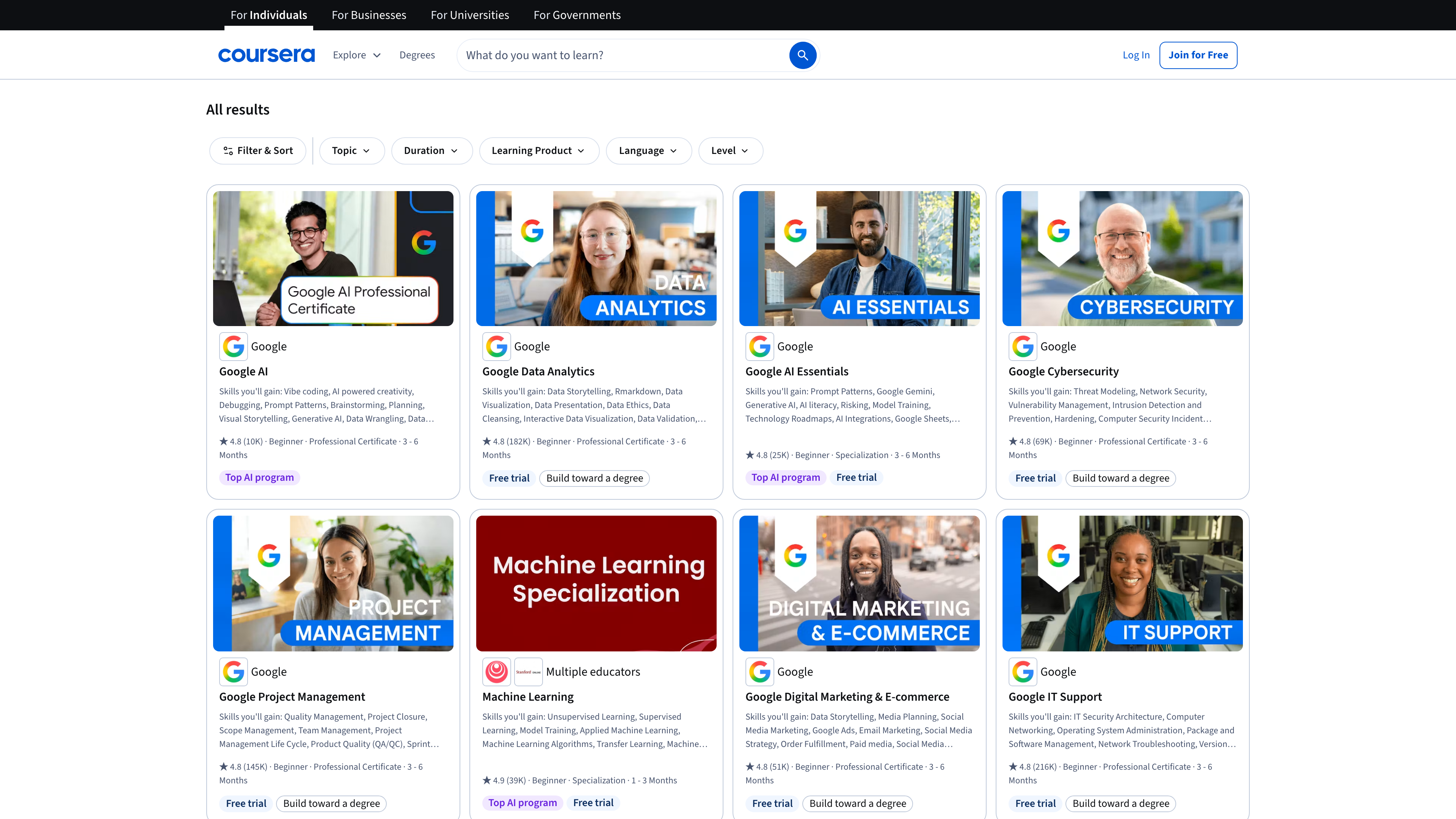Open the Explore dropdown menu
This screenshot has height=819, width=1456.
(357, 55)
